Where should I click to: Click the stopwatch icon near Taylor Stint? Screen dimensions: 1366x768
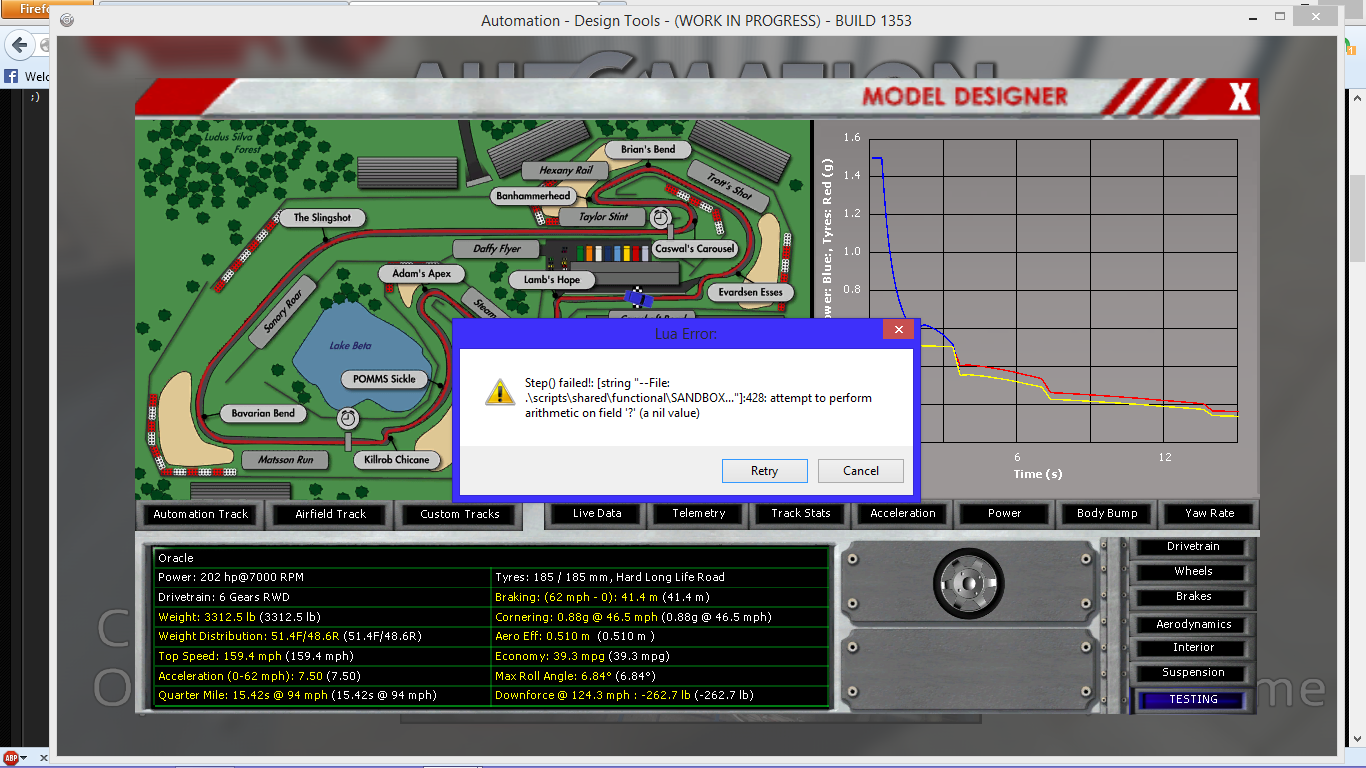point(661,217)
